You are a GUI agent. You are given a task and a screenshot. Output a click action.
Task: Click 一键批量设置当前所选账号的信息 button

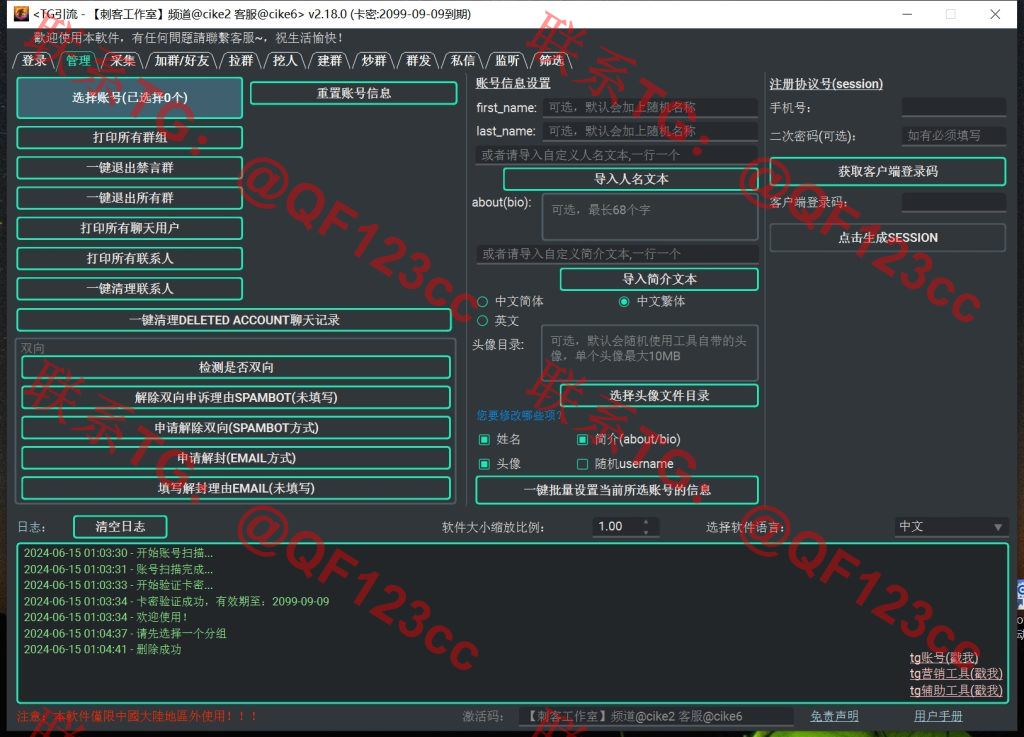pyautogui.click(x=617, y=490)
